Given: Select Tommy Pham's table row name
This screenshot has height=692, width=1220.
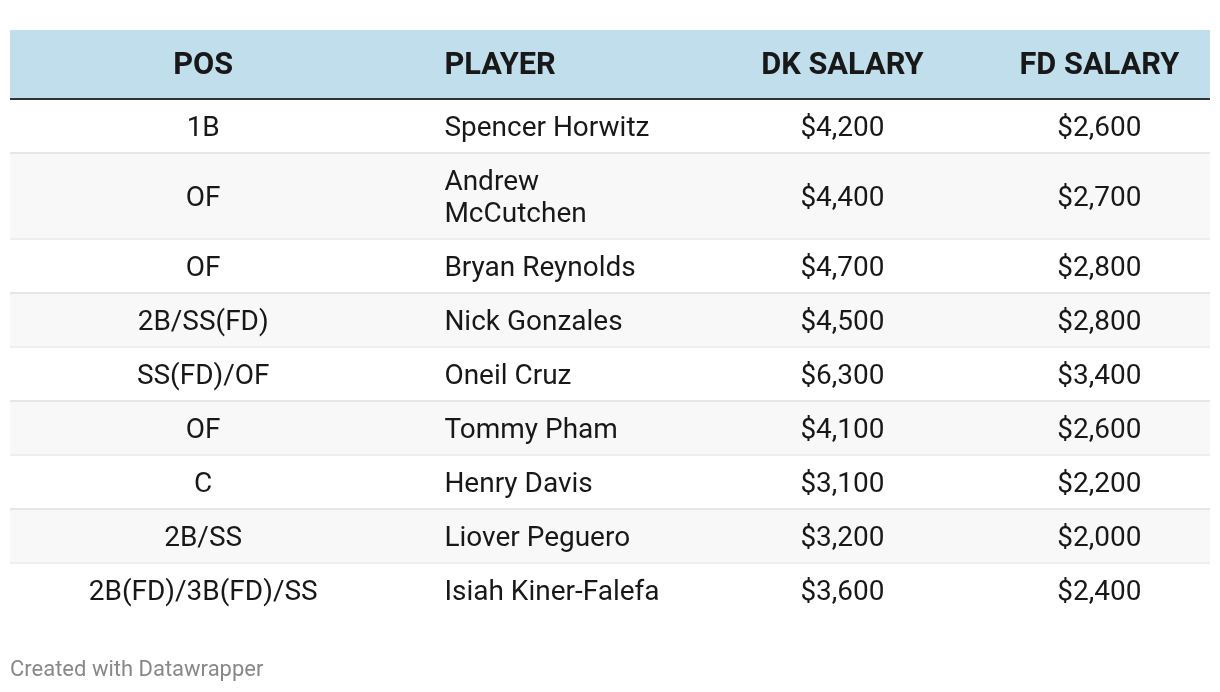Looking at the screenshot, I should (x=531, y=429).
